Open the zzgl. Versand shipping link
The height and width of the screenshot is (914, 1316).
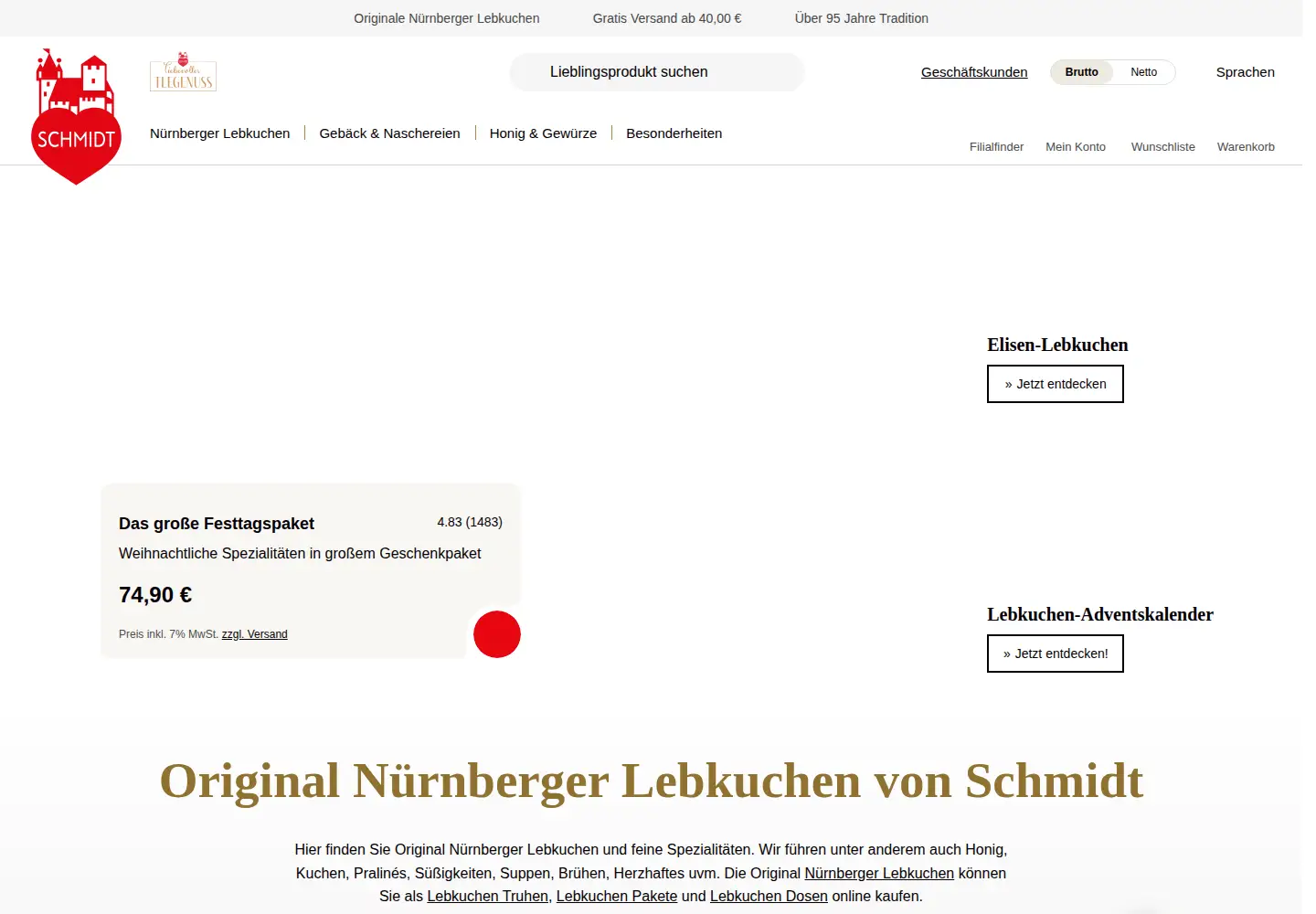(x=254, y=634)
